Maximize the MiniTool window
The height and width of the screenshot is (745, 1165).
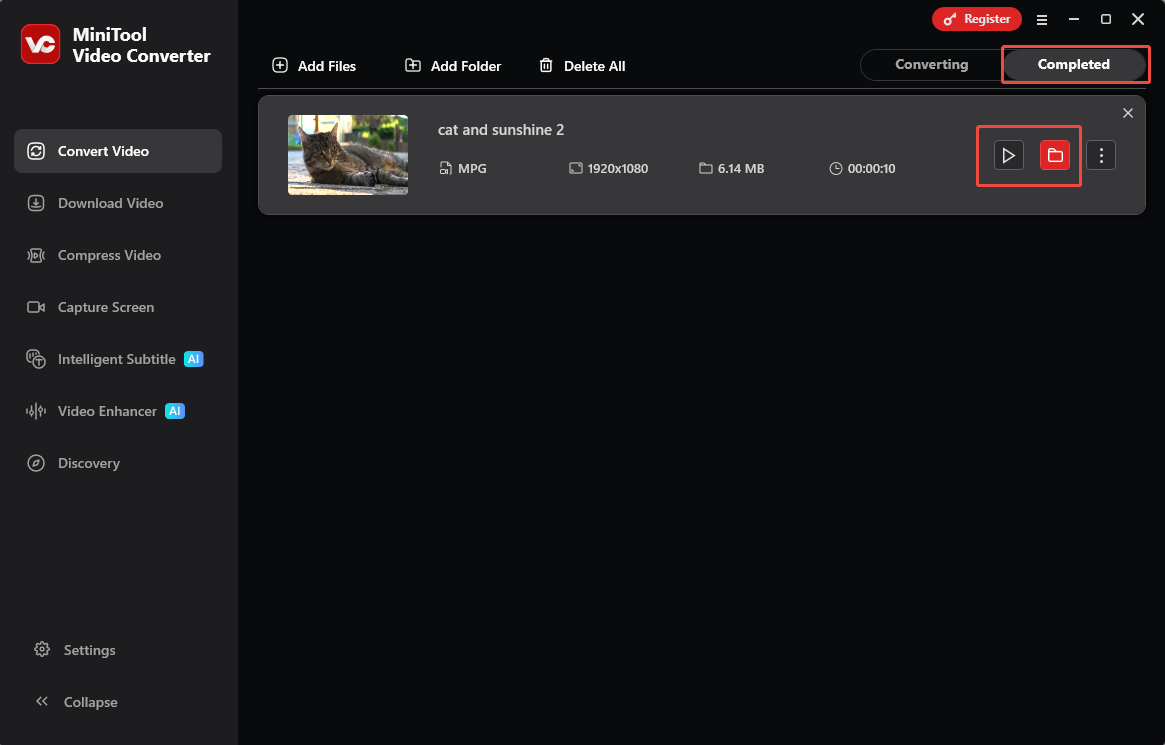pyautogui.click(x=1106, y=19)
